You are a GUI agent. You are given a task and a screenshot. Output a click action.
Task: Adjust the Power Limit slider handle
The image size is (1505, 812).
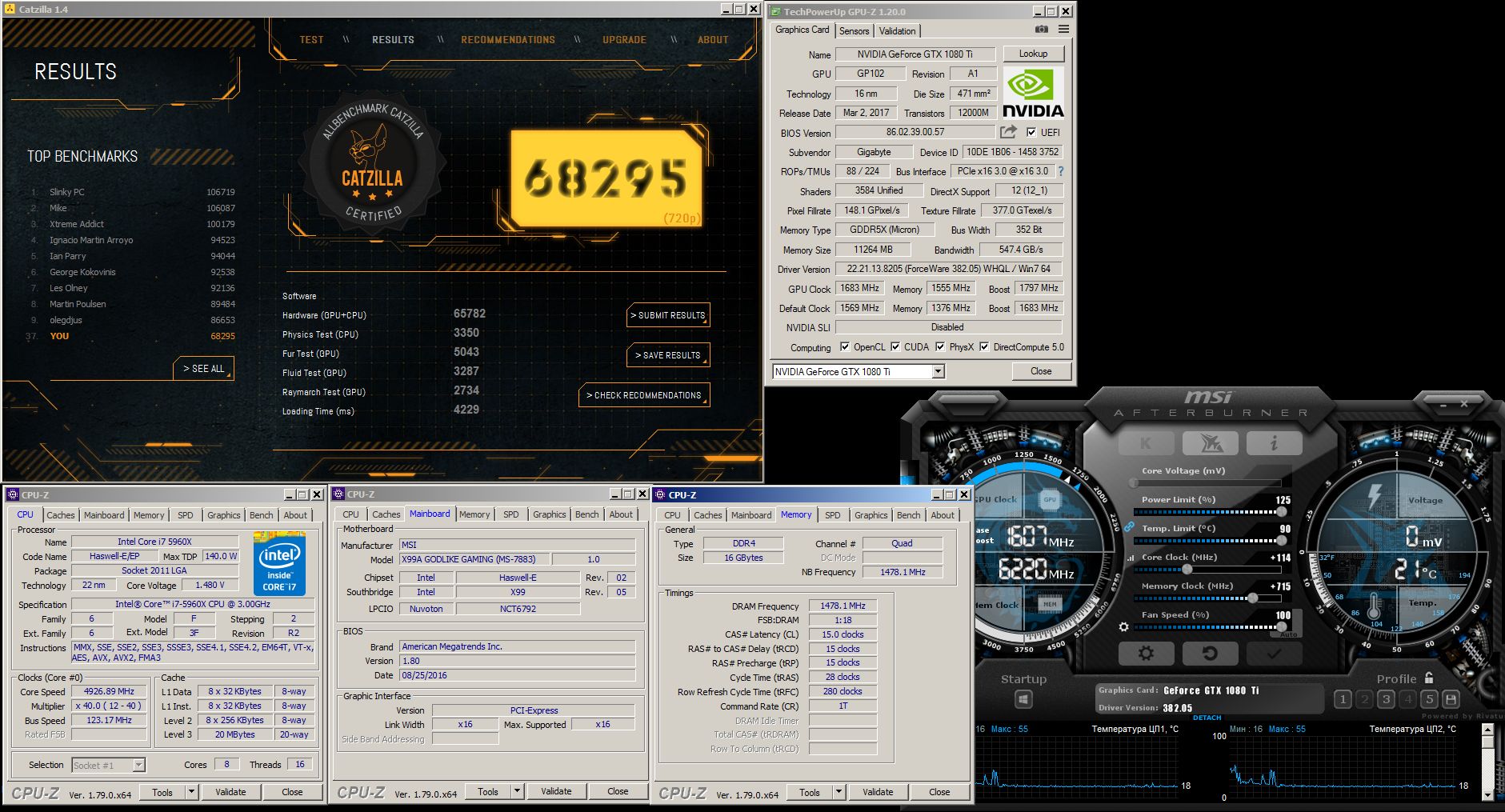point(1282,511)
